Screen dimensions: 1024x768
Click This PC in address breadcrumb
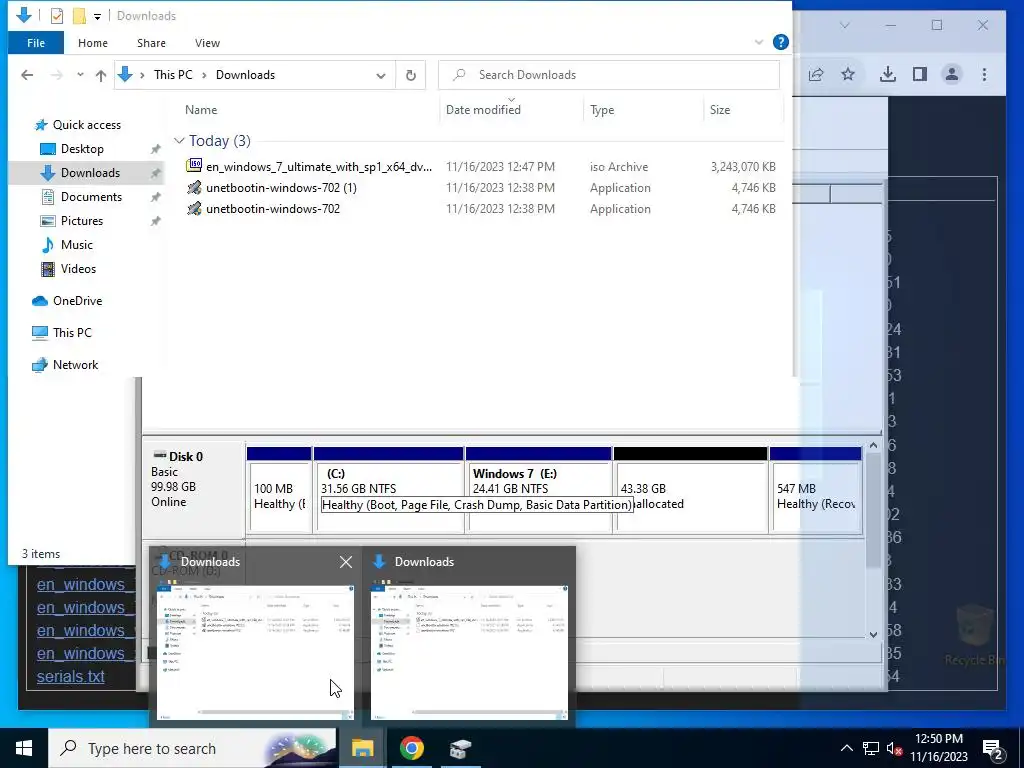[173, 75]
